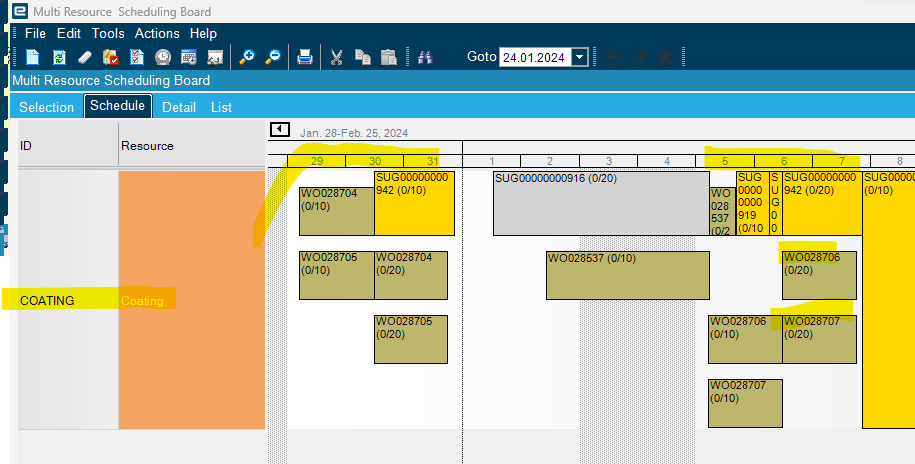Click the Print icon
Screen dimensions: 915x464
305,57
